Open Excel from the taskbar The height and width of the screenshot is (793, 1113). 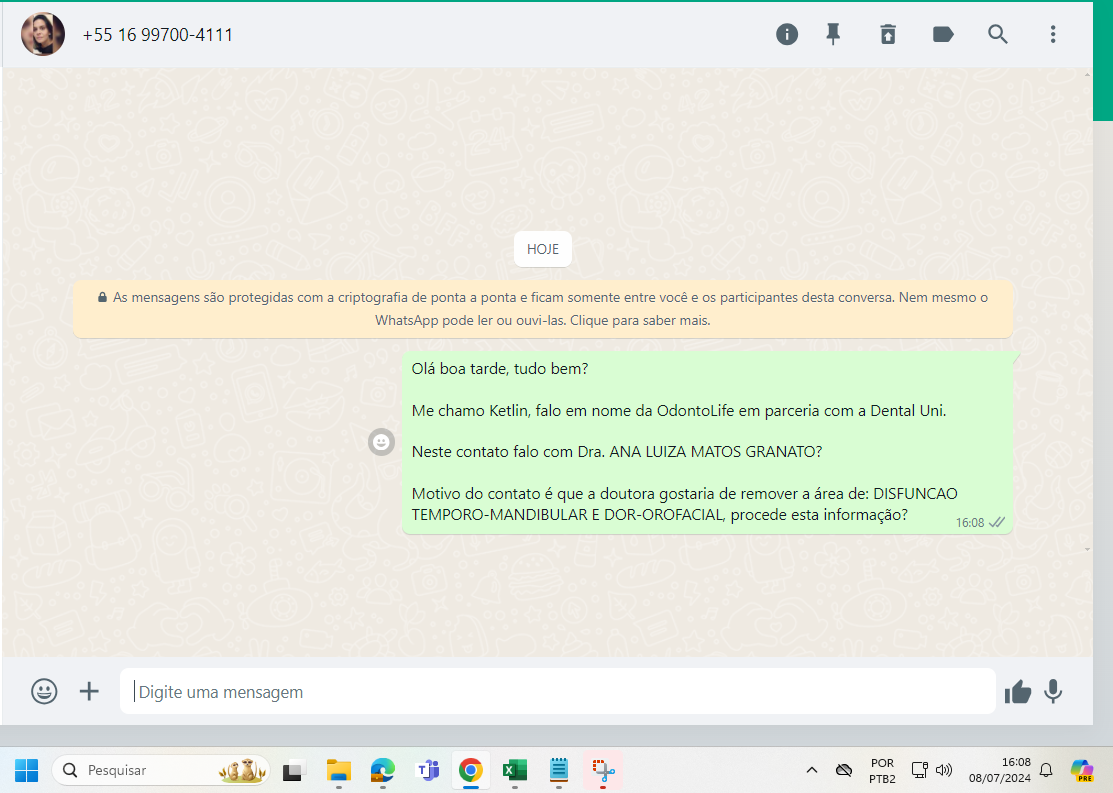515,770
